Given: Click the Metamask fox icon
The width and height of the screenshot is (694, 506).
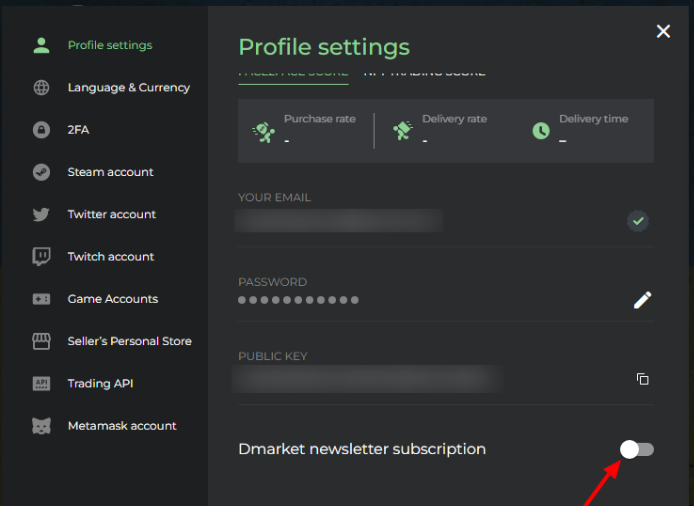Looking at the screenshot, I should tap(41, 426).
